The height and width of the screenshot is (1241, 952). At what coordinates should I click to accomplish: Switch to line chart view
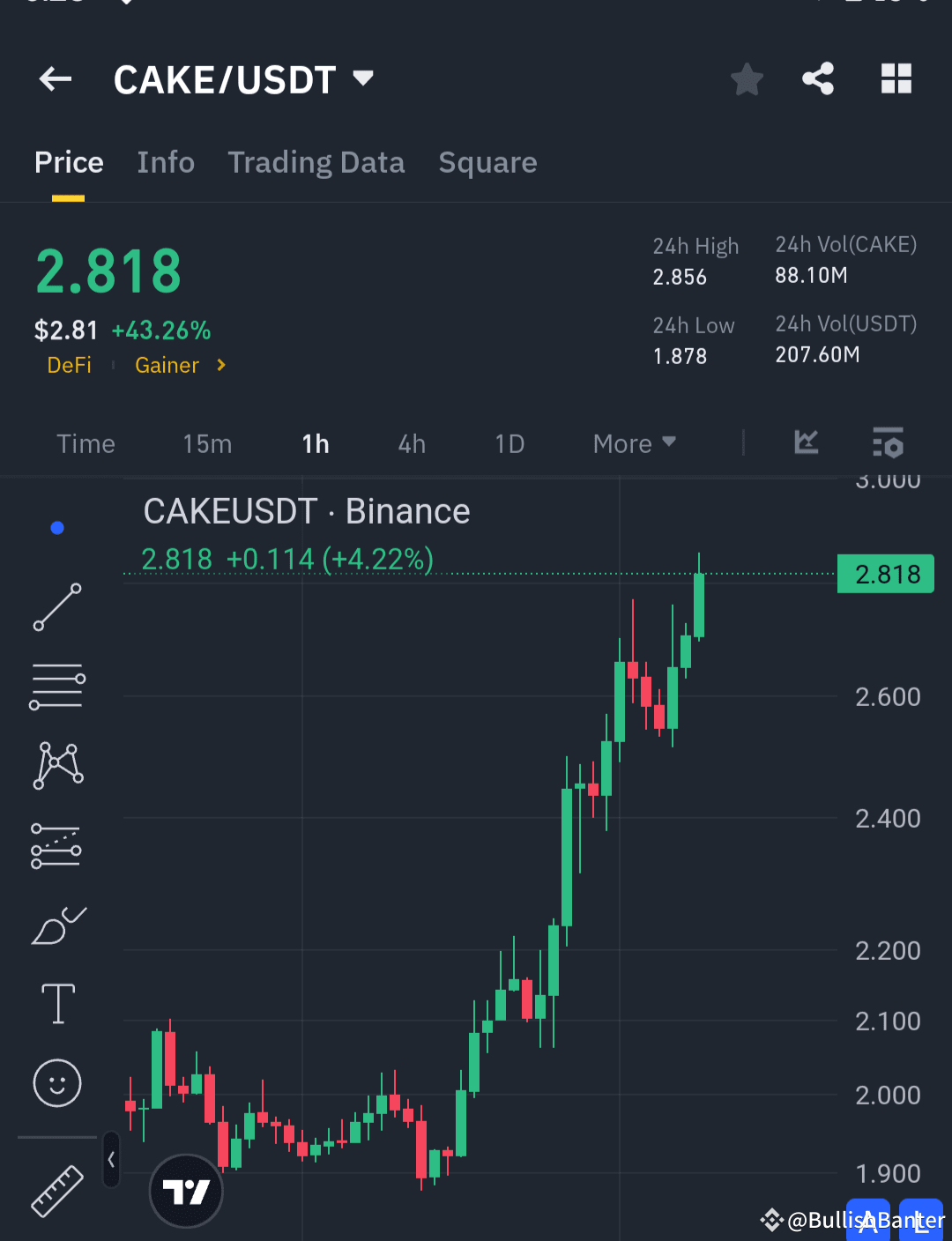806,443
